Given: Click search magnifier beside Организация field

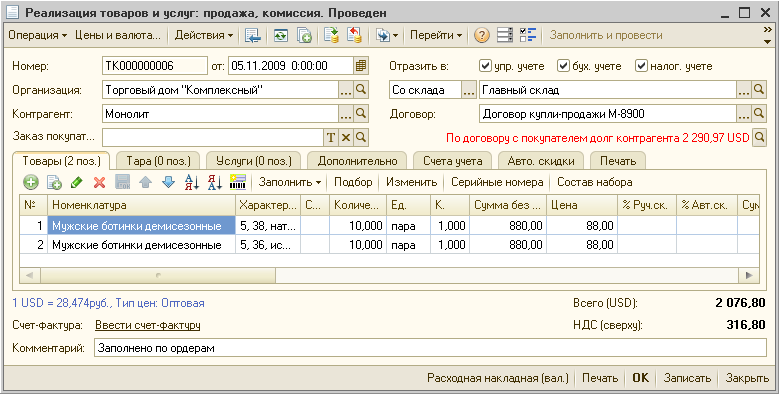Looking at the screenshot, I should 361,90.
